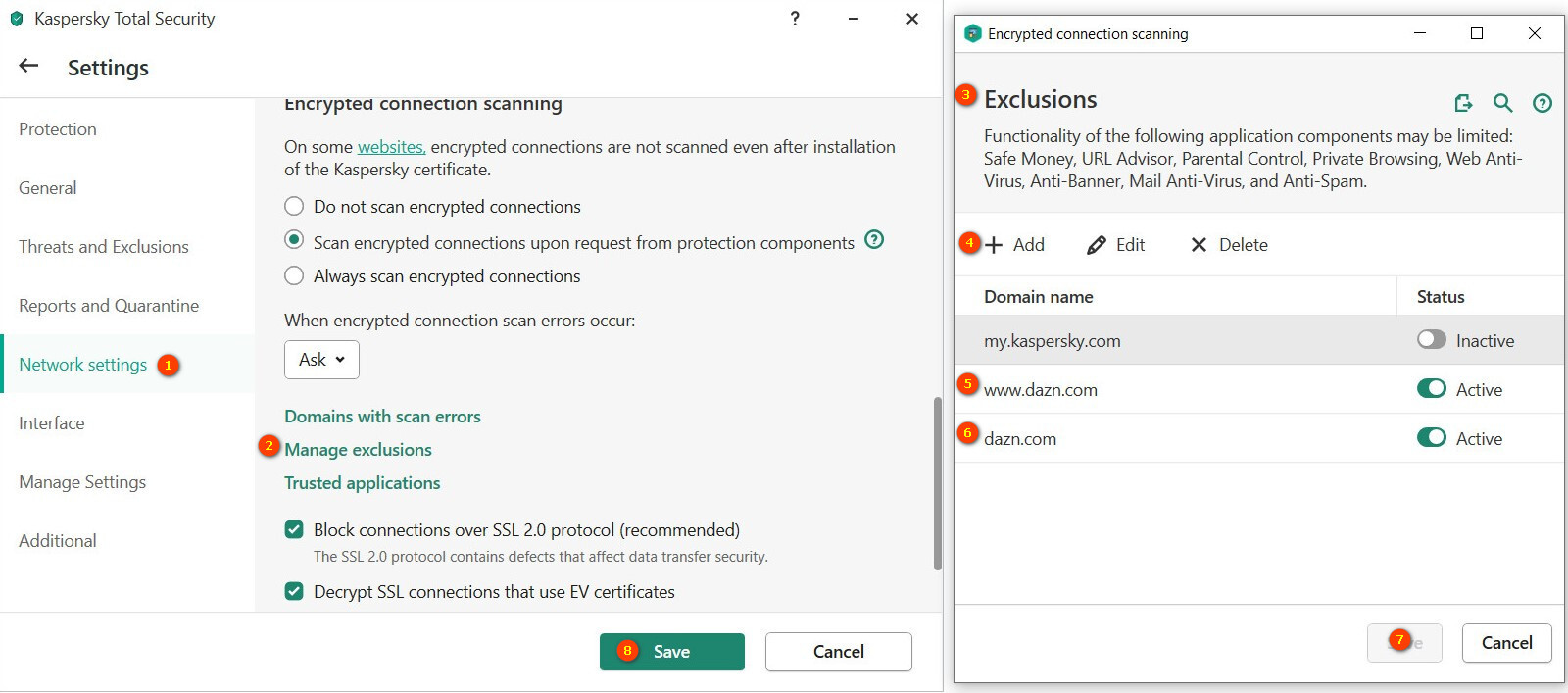The image size is (1568, 693).
Task: Open the help question mark in Kaspersky title bar
Action: [x=795, y=19]
